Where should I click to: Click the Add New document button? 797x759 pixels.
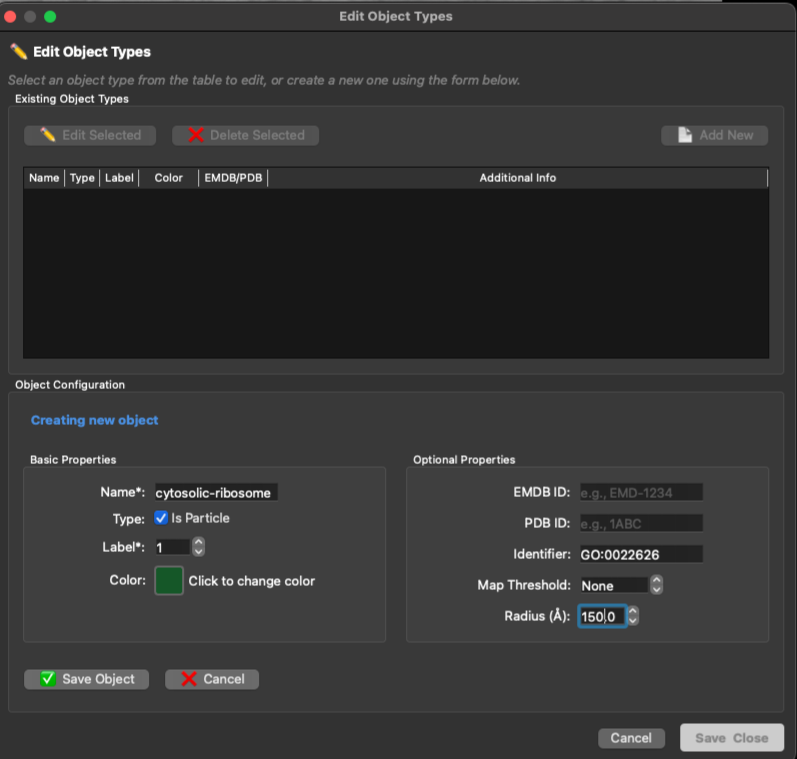714,135
